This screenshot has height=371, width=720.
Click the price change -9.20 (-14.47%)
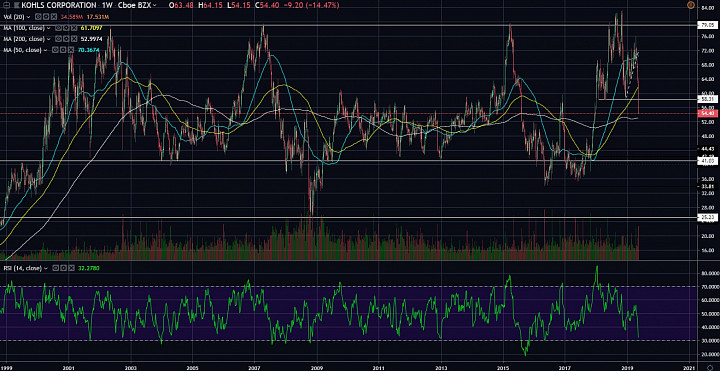click(312, 5)
